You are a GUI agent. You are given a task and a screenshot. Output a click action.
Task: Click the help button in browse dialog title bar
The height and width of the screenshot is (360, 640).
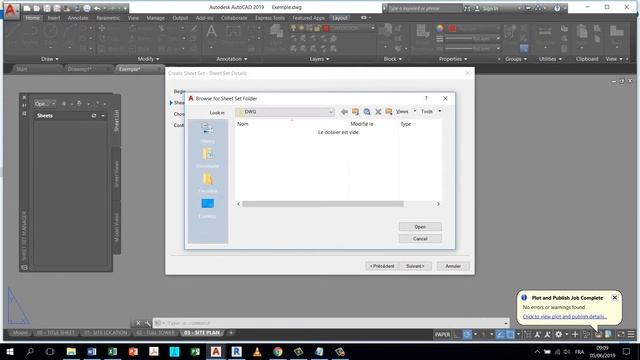426,98
